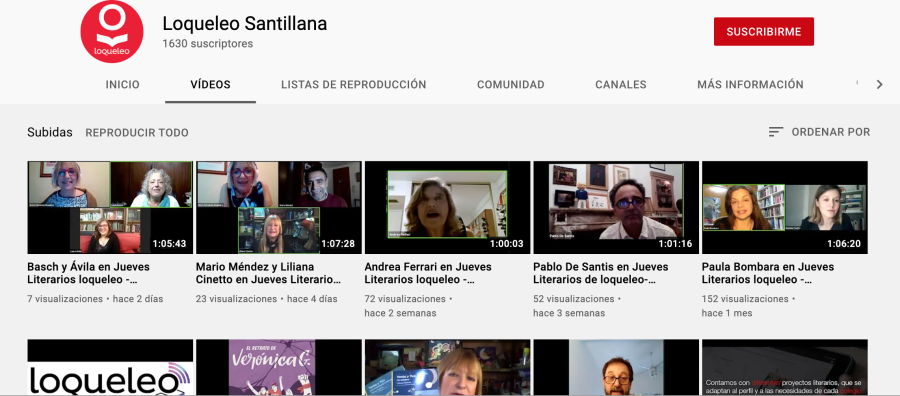Switch to LISTAS DE REPRODUCCIÓN tab
900x396 pixels.
(x=354, y=84)
